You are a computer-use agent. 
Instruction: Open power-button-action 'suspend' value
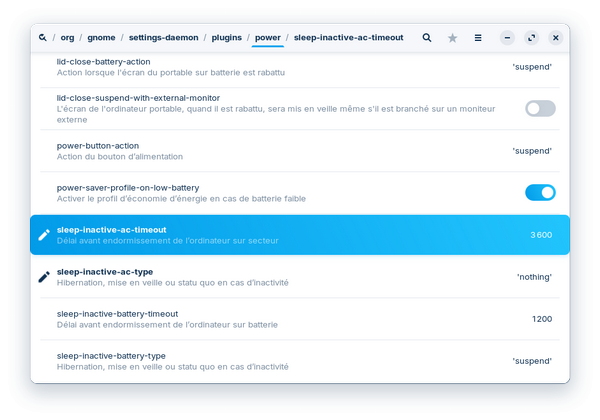tap(531, 151)
